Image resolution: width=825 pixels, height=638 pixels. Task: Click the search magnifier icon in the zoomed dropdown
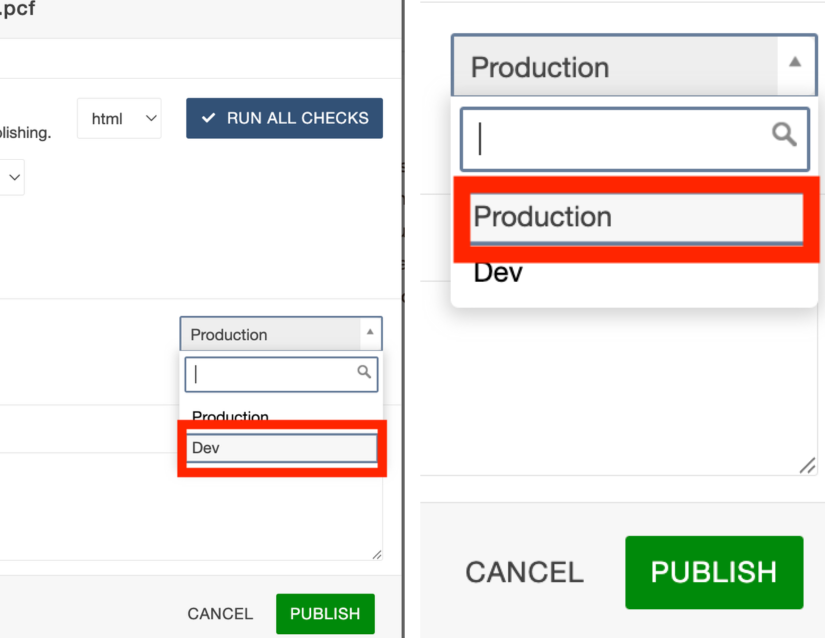point(784,134)
